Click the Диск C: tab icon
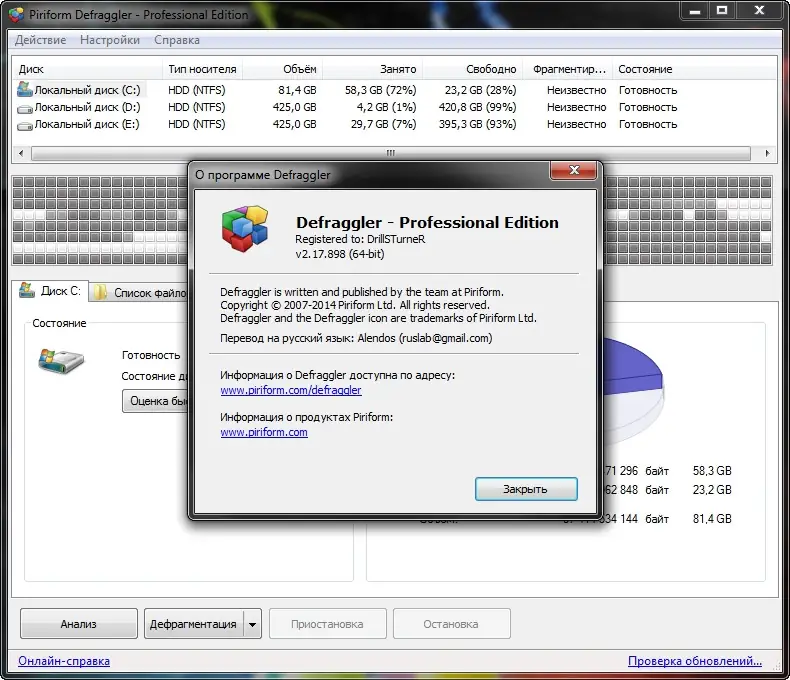 point(27,290)
